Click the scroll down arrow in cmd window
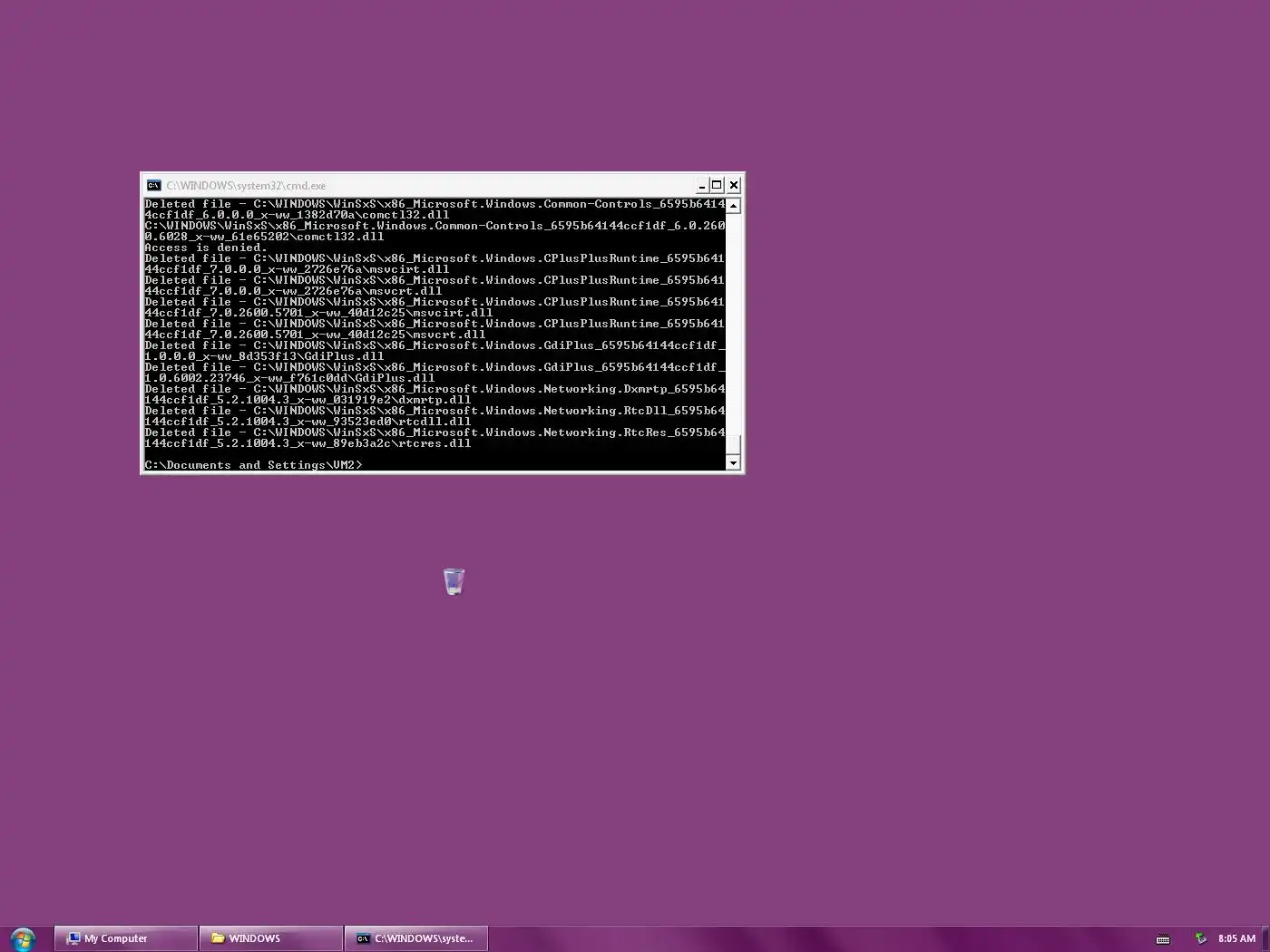 [x=733, y=463]
